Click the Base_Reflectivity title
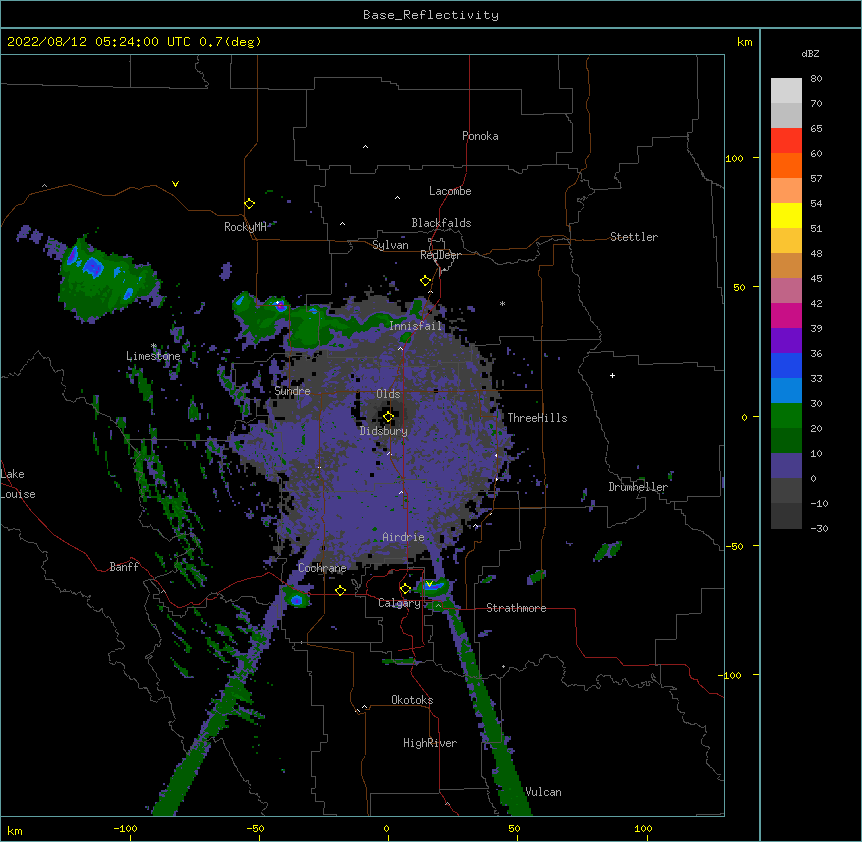The height and width of the screenshot is (842, 862). pos(431,15)
